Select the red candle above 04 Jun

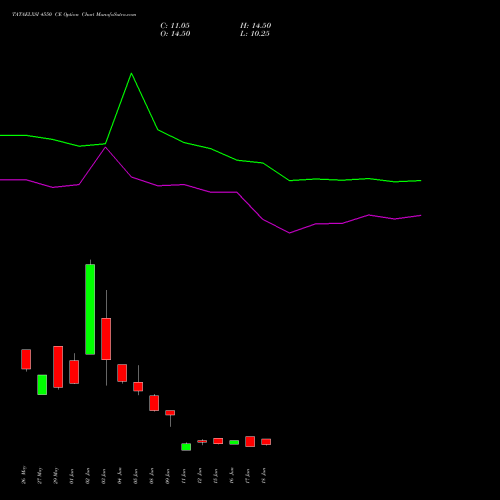coord(122,373)
